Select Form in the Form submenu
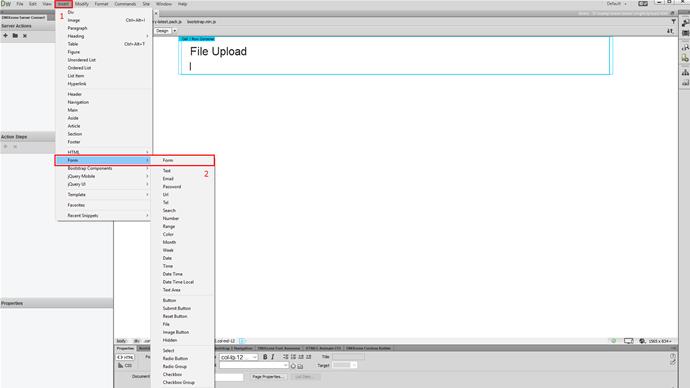Screen dimensions: 690x388 (183, 160)
